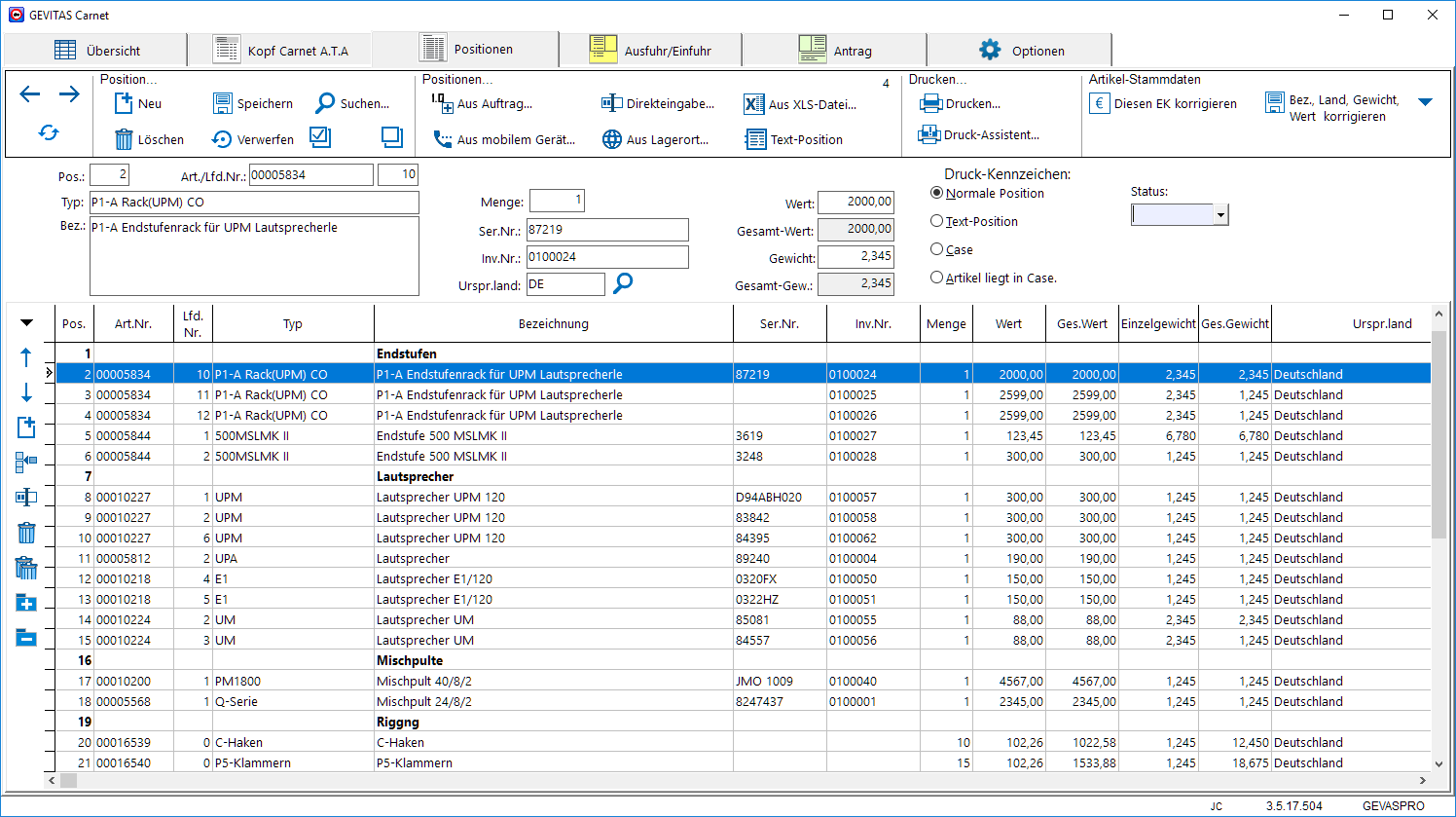Image resolution: width=1456 pixels, height=817 pixels.
Task: Open the Status dropdown
Action: click(1220, 215)
